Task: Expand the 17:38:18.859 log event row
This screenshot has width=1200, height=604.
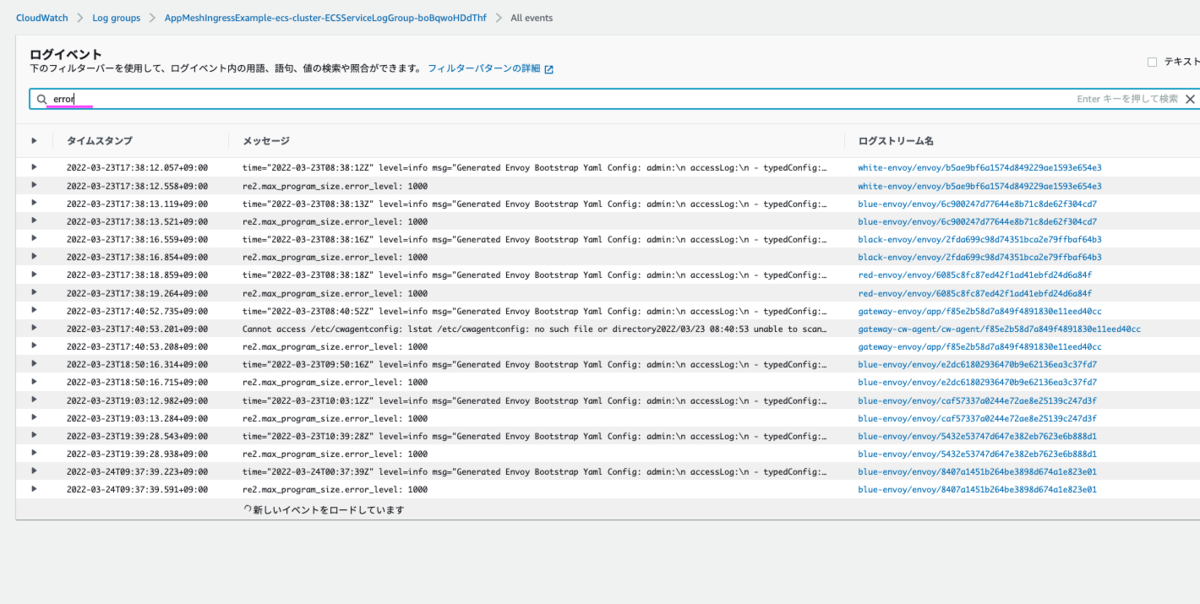Action: point(34,274)
